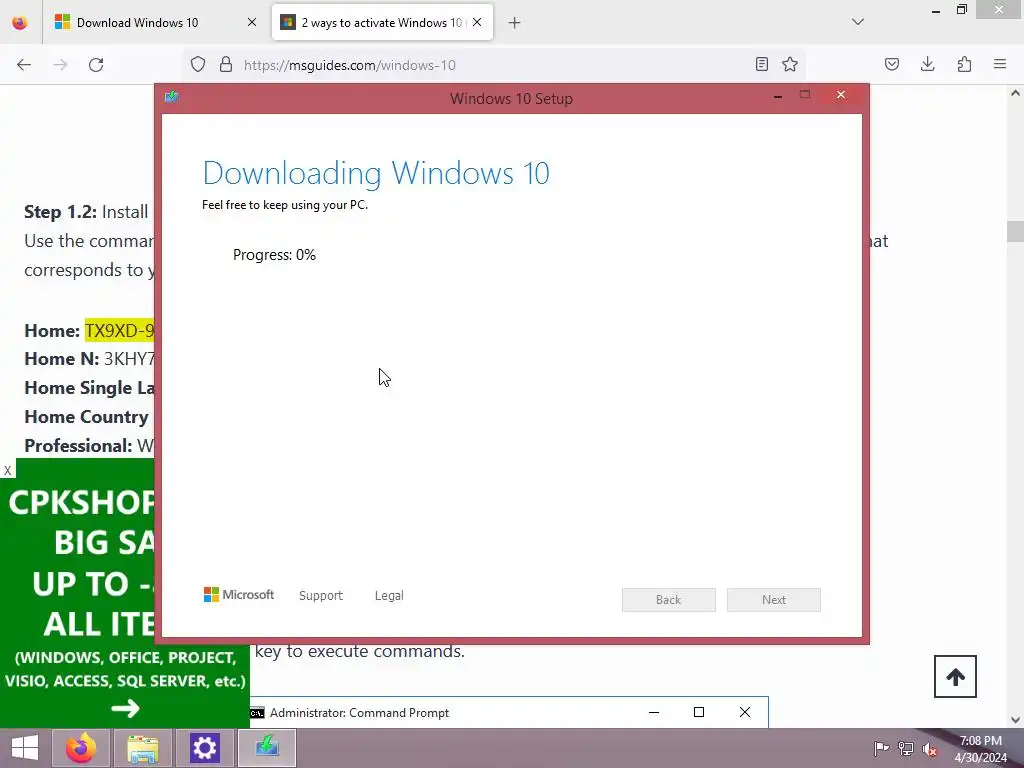Screen dimensions: 1024x768
Task: Maximize the Administrator Command Prompt image
Action: (699, 712)
